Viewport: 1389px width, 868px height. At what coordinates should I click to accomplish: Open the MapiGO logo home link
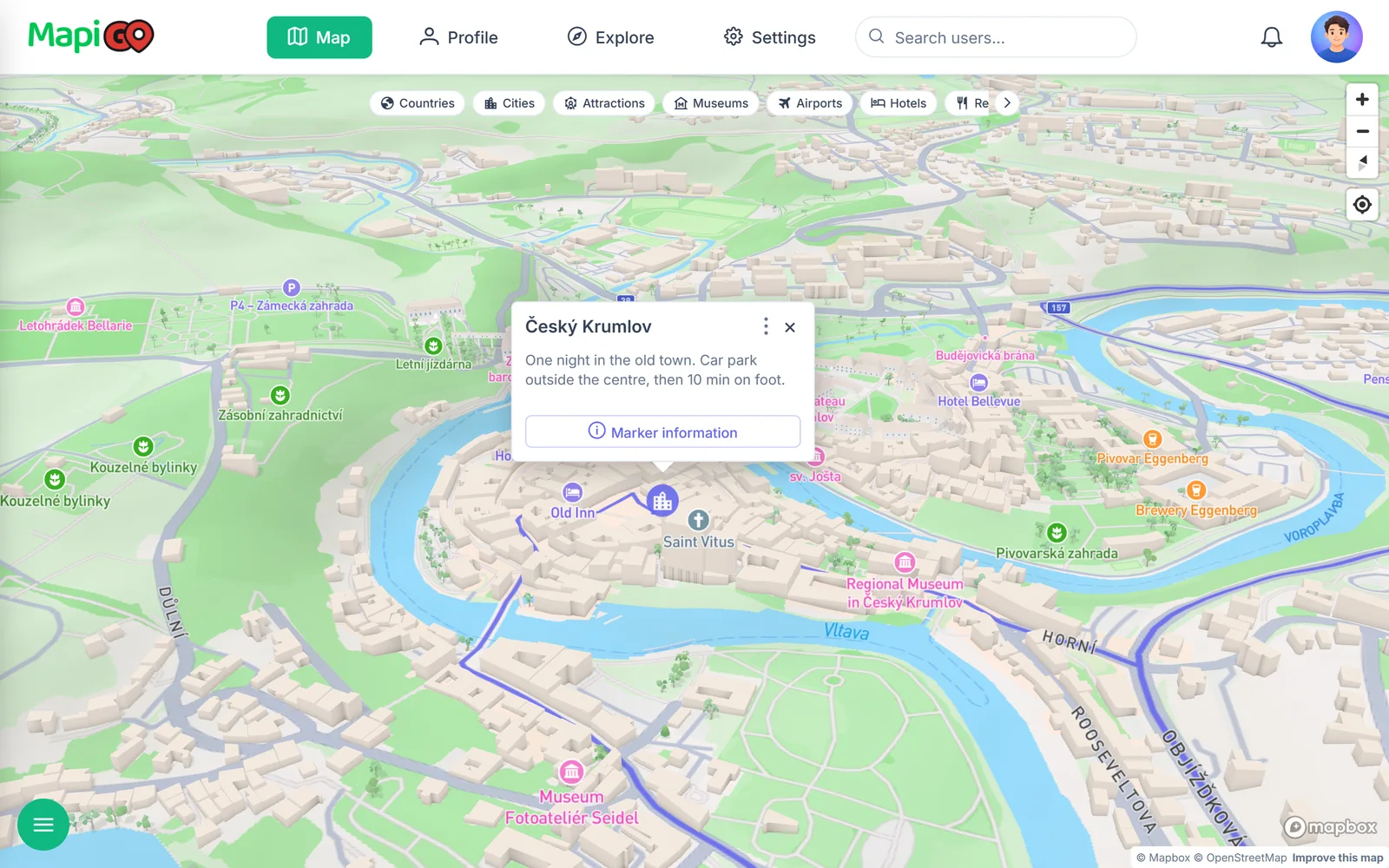pyautogui.click(x=91, y=36)
